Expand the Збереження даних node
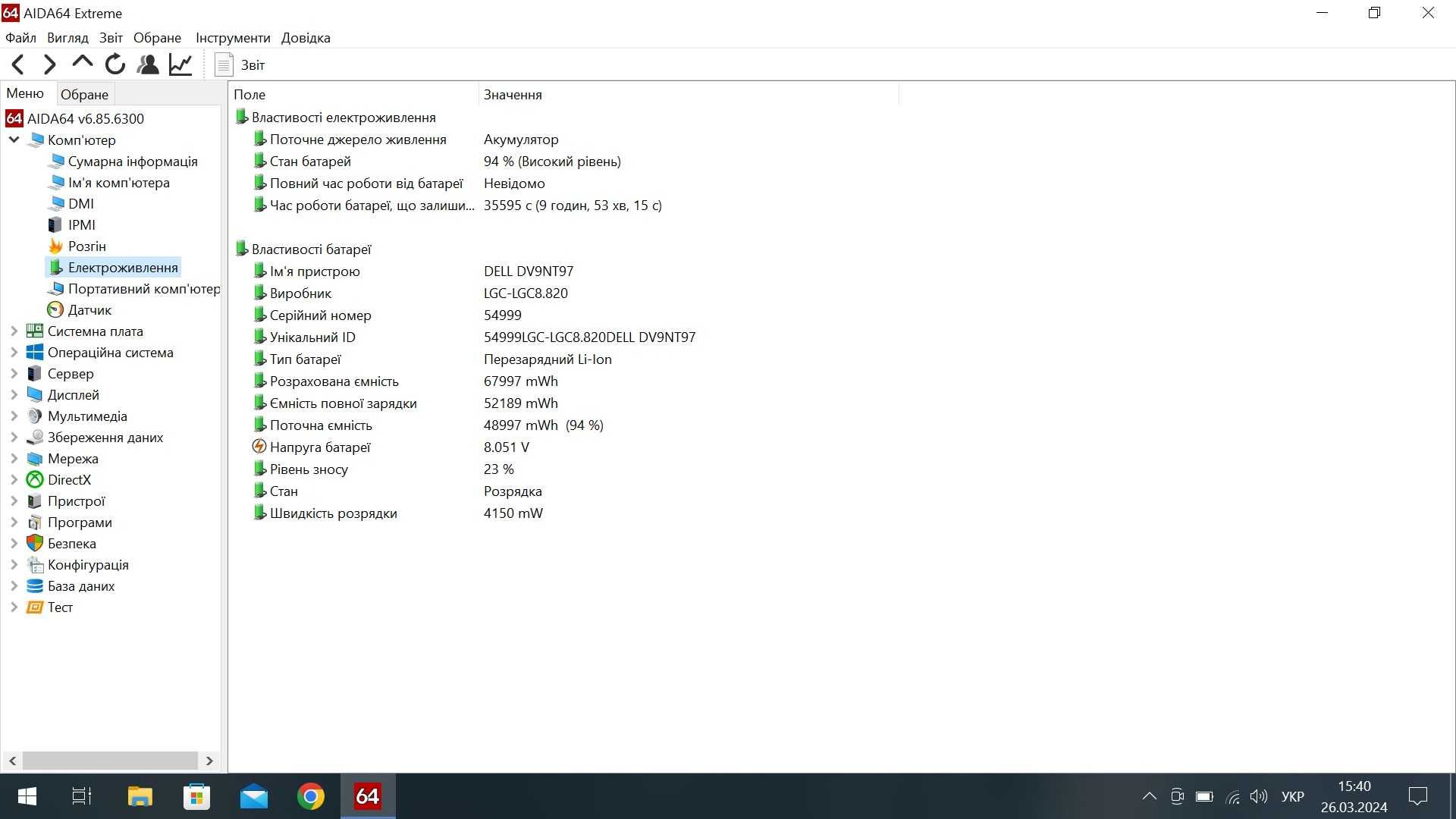 tap(14, 438)
